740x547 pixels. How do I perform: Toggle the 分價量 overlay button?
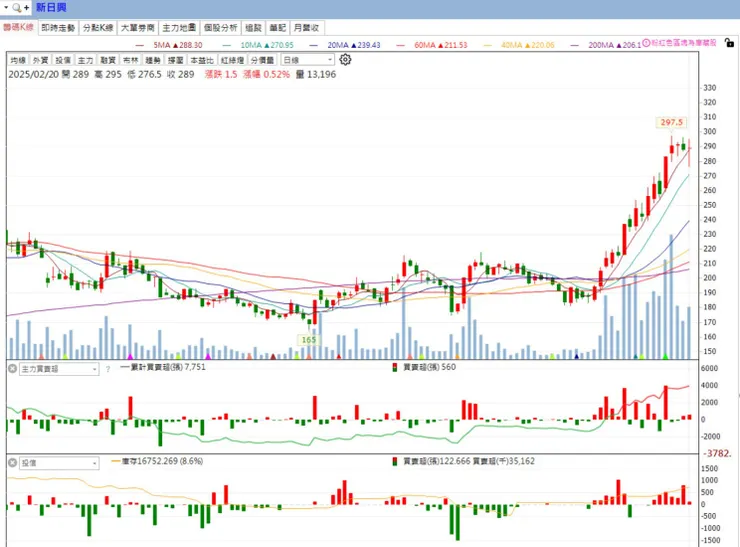[x=262, y=60]
